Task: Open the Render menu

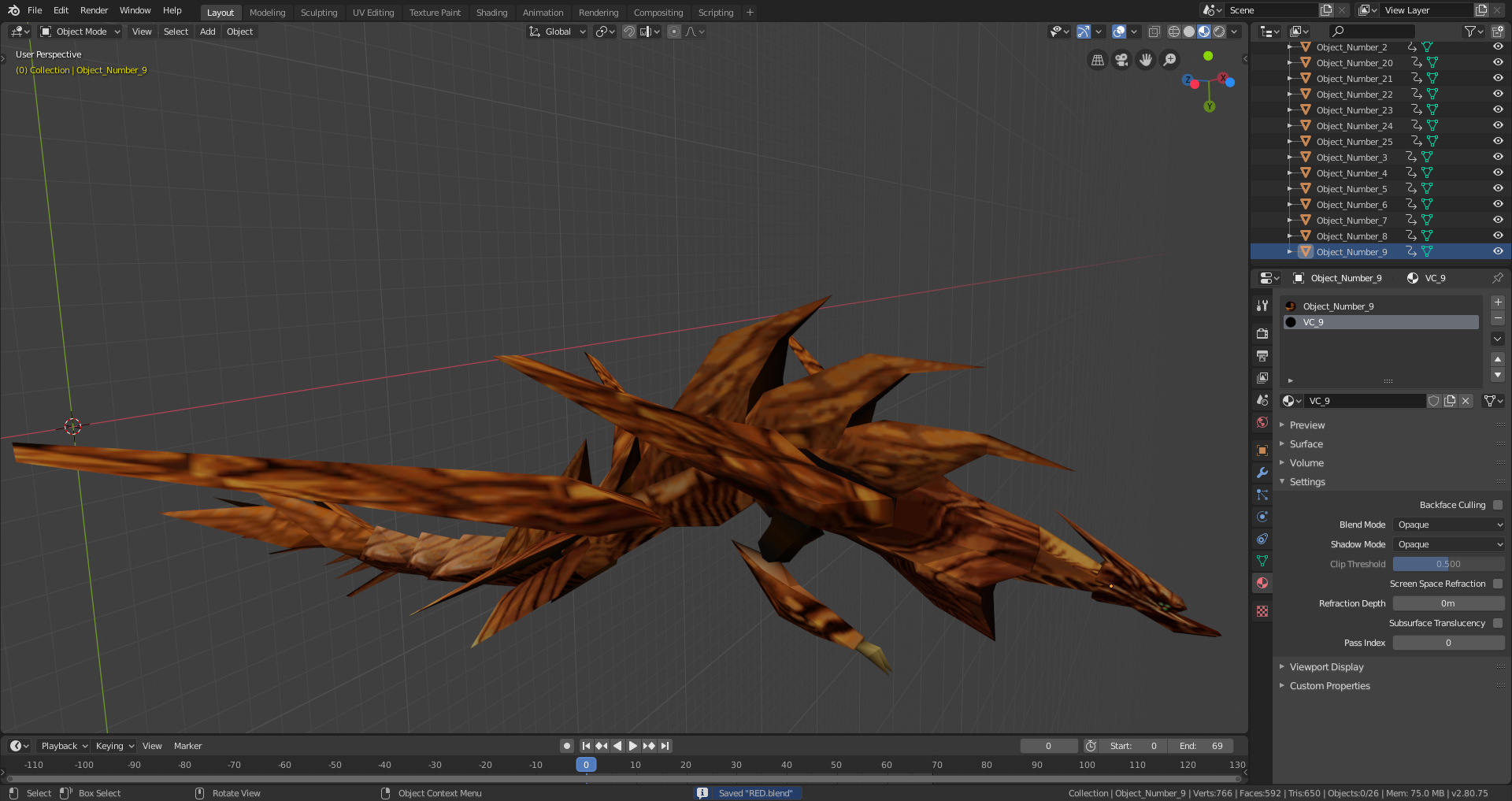Action: 94,10
